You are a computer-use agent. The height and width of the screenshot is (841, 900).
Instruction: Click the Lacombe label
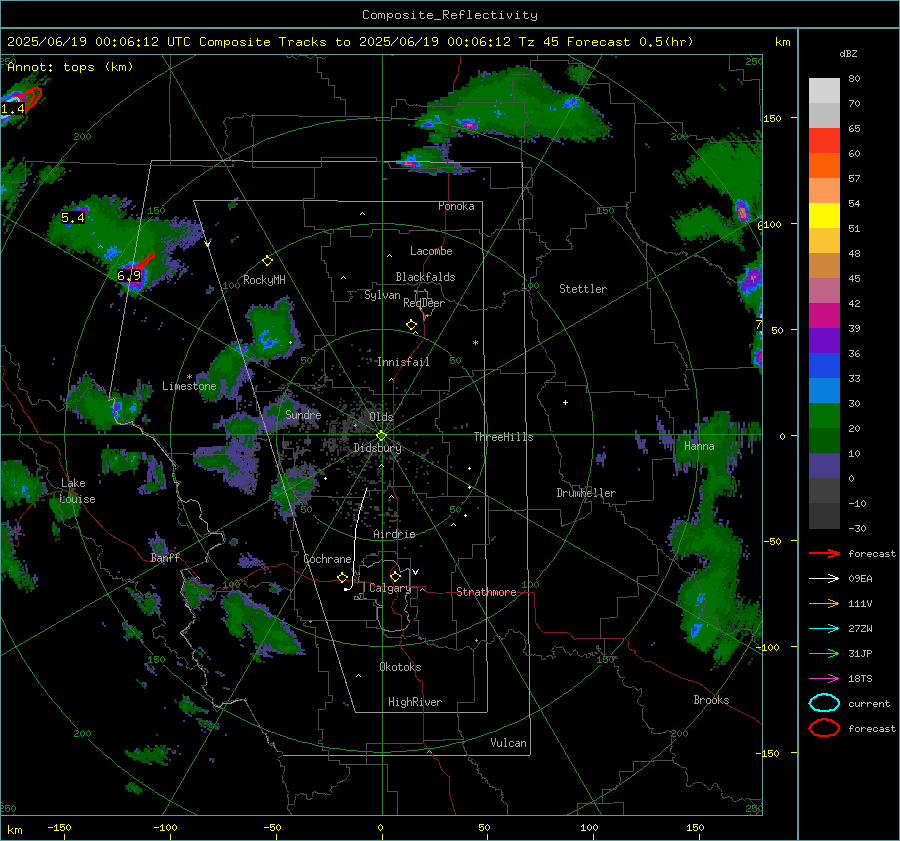pos(431,251)
